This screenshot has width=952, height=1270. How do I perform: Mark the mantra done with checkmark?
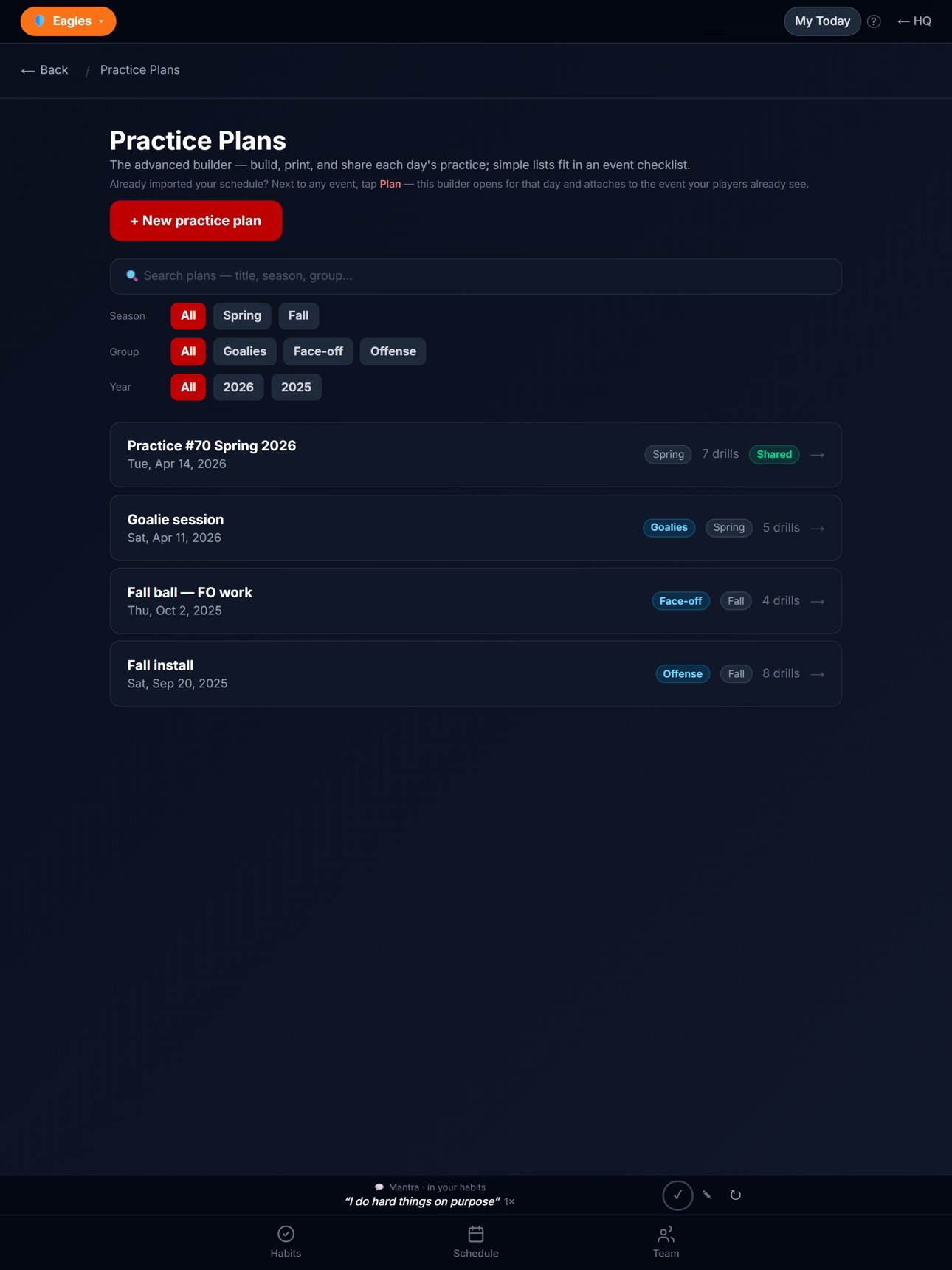pyautogui.click(x=677, y=1195)
